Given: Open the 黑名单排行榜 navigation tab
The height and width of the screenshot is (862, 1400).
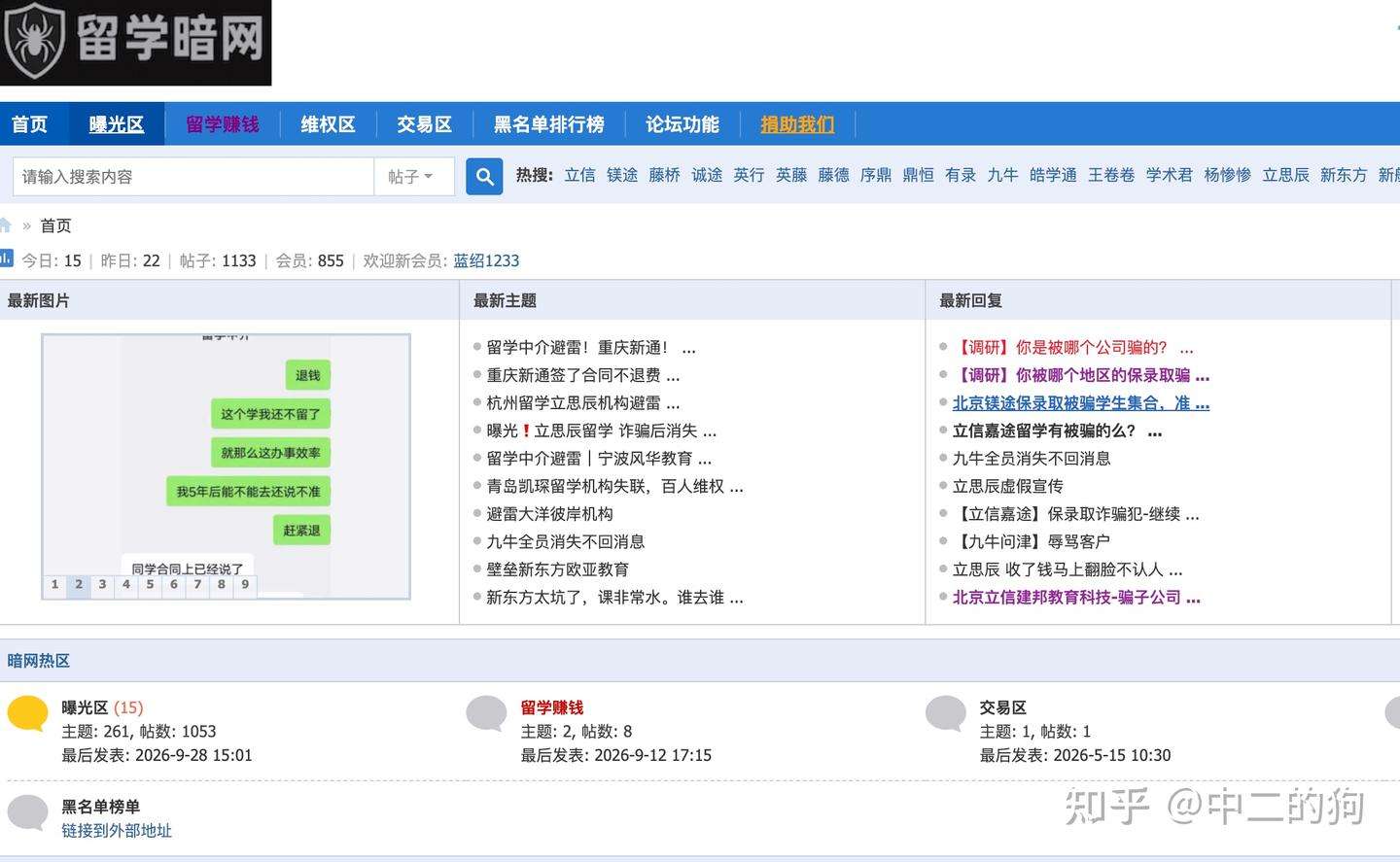Looking at the screenshot, I should [548, 124].
